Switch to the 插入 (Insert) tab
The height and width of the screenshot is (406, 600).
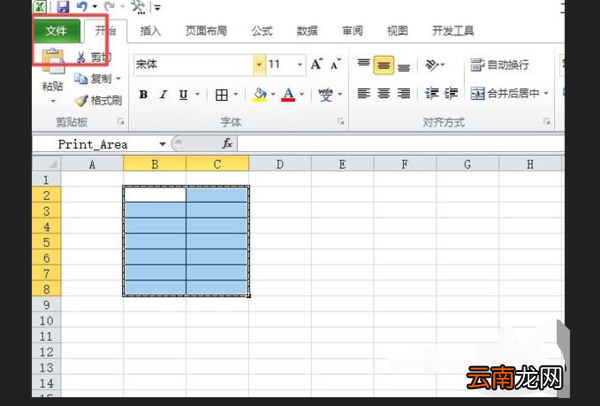[150, 31]
